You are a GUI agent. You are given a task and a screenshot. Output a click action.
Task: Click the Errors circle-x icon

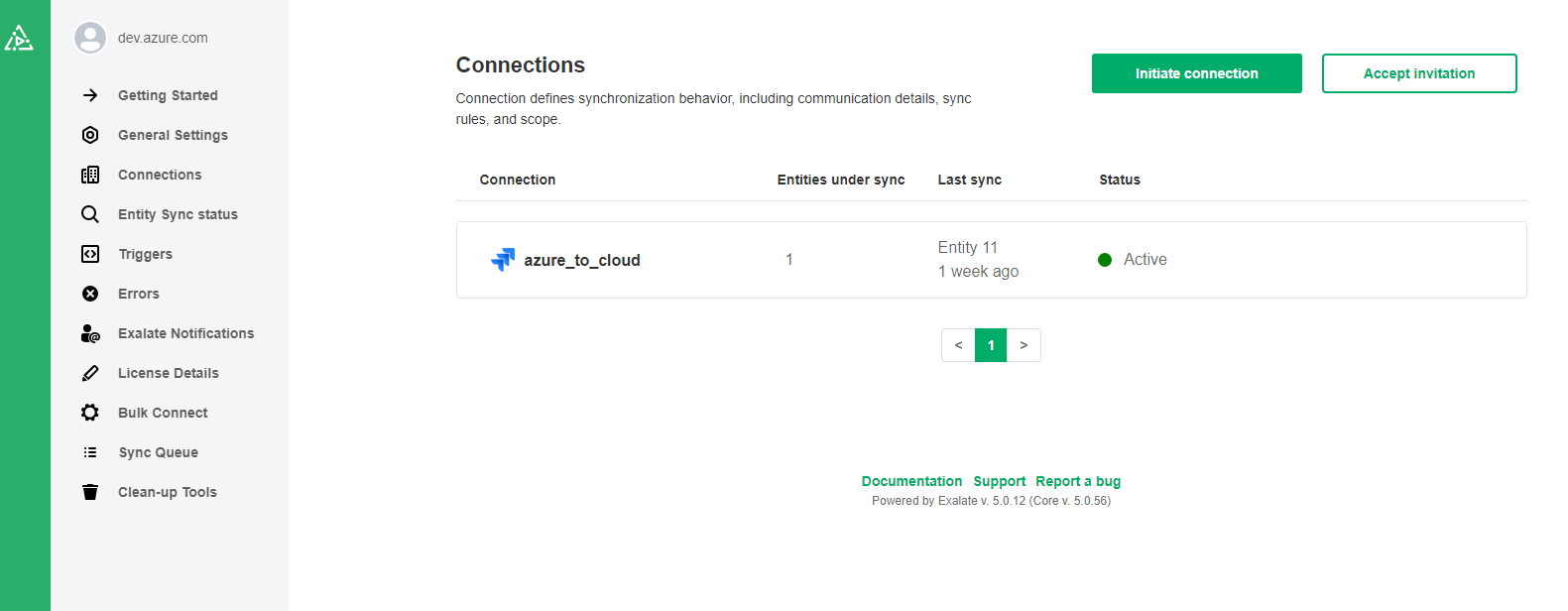pyautogui.click(x=90, y=294)
